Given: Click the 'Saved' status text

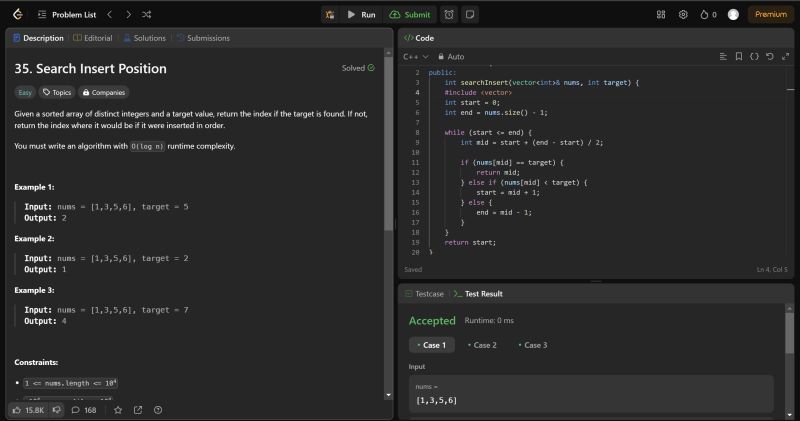Looking at the screenshot, I should [x=413, y=269].
